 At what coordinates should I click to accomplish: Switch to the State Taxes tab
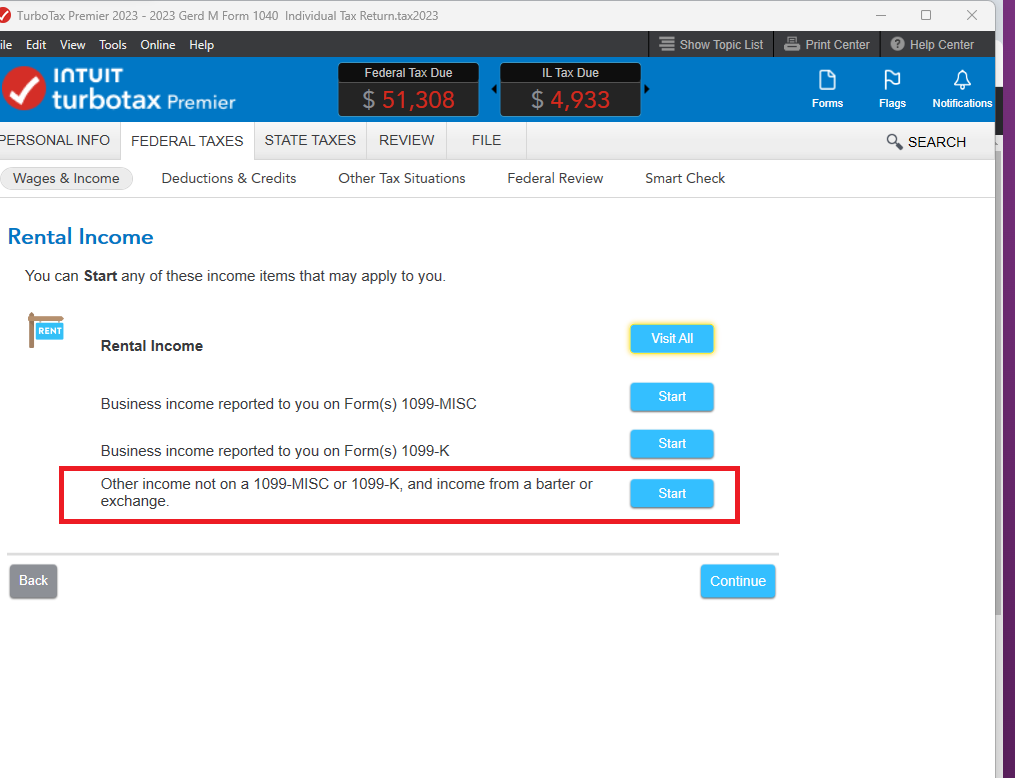pos(310,140)
